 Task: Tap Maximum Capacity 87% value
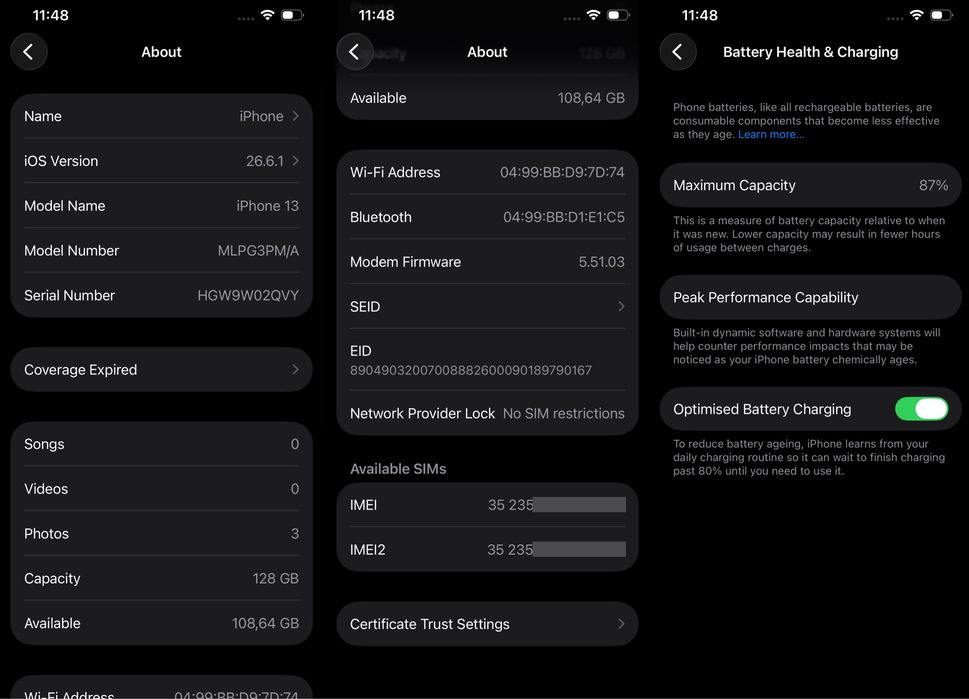coord(933,185)
